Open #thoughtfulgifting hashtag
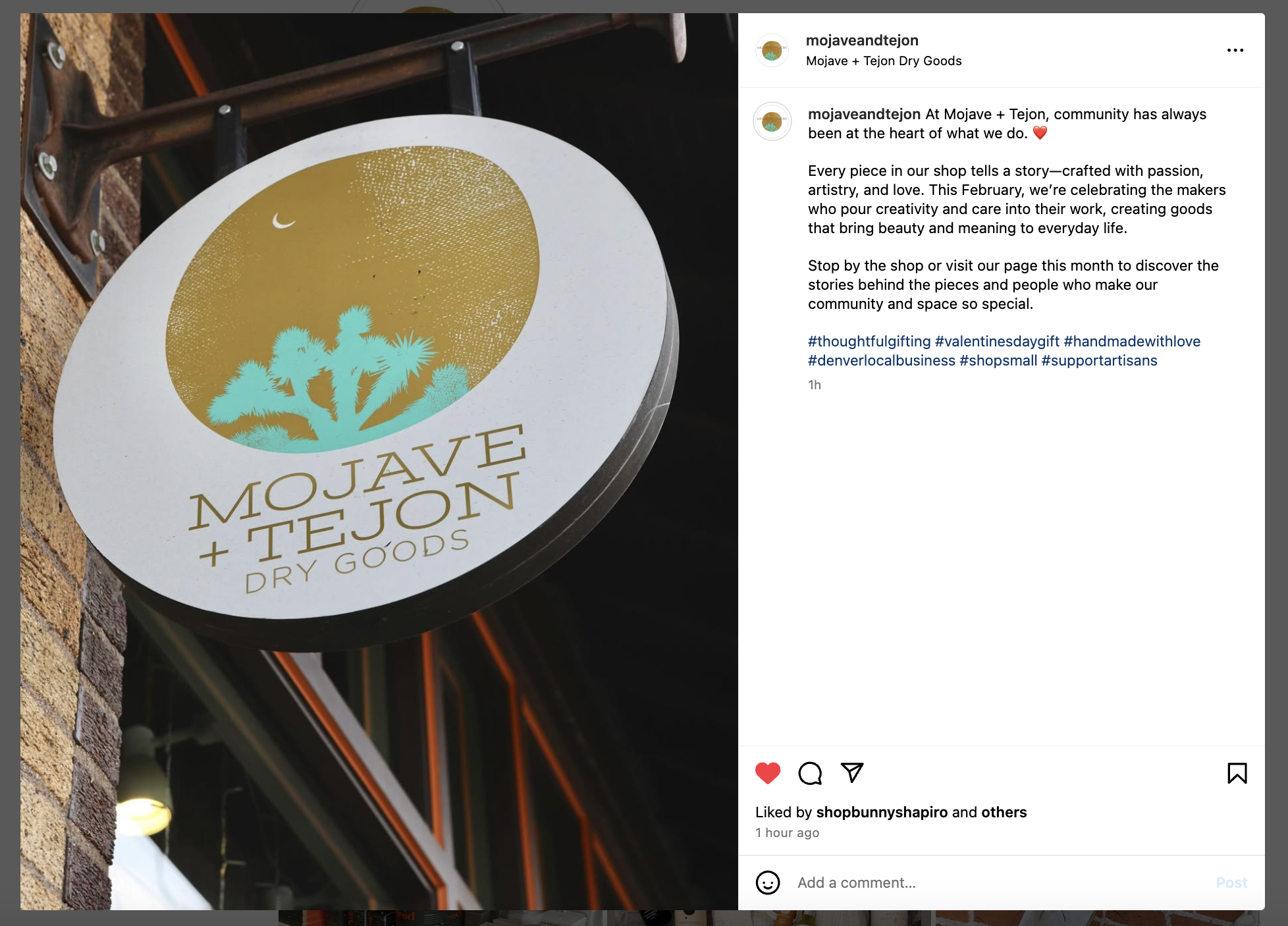The height and width of the screenshot is (926, 1288). coord(869,341)
